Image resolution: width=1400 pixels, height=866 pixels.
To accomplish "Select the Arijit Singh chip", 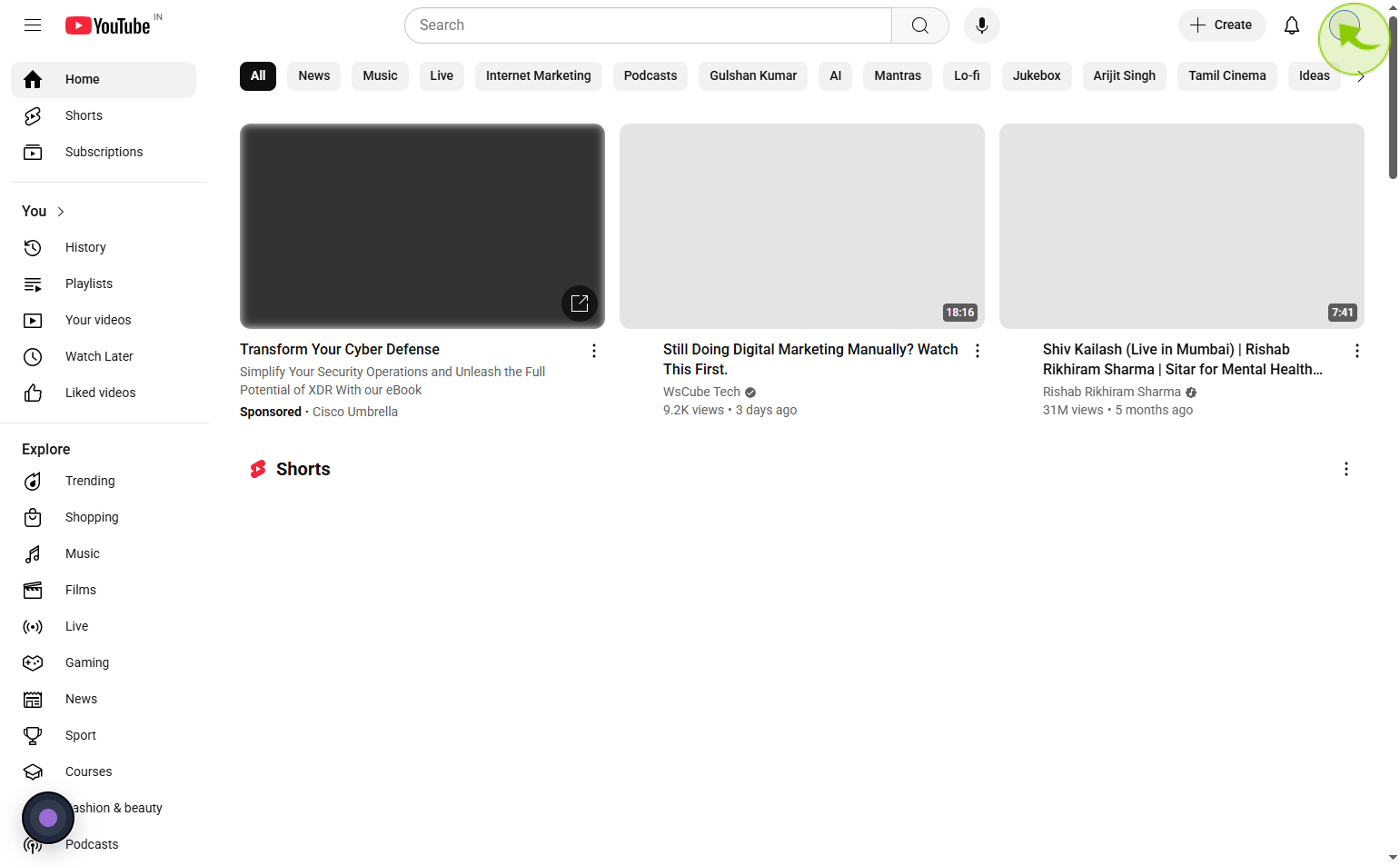I will click(x=1125, y=76).
